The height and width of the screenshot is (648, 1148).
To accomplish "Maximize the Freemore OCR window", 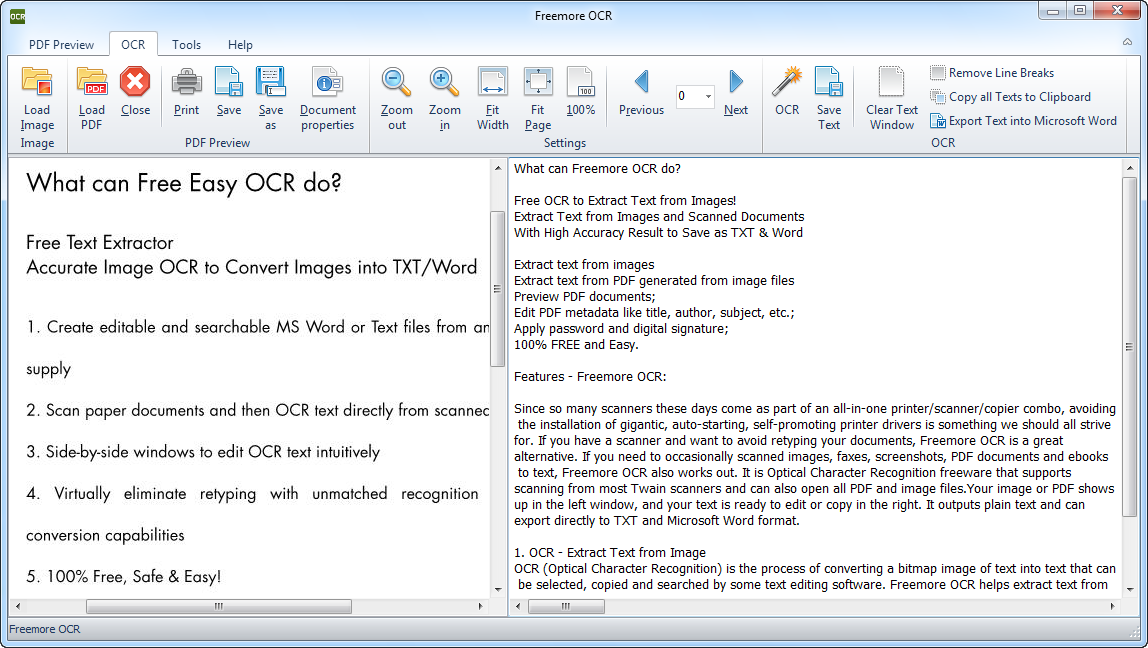I will coord(1080,10).
